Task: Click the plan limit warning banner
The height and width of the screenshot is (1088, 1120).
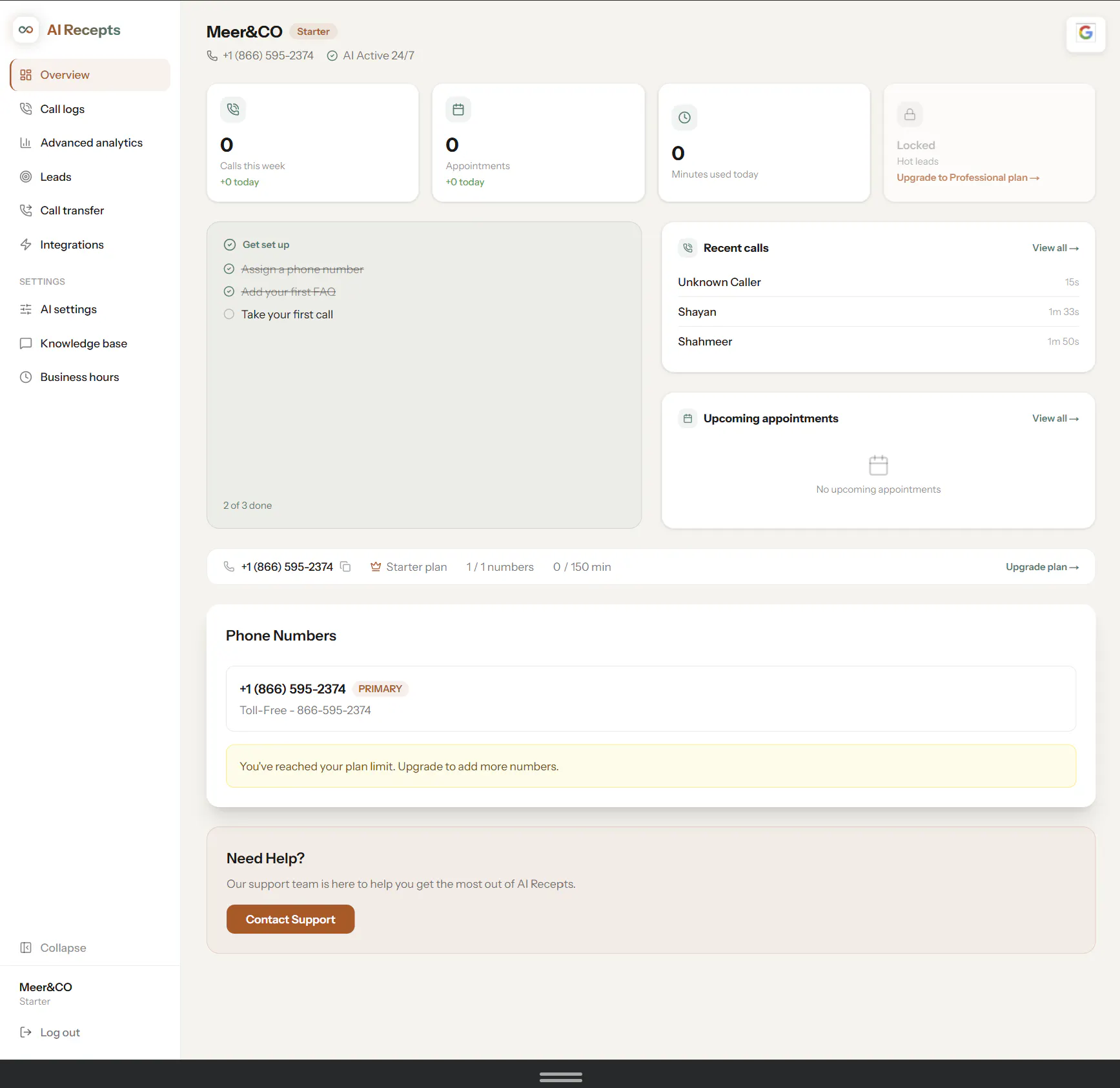Action: 651,766
